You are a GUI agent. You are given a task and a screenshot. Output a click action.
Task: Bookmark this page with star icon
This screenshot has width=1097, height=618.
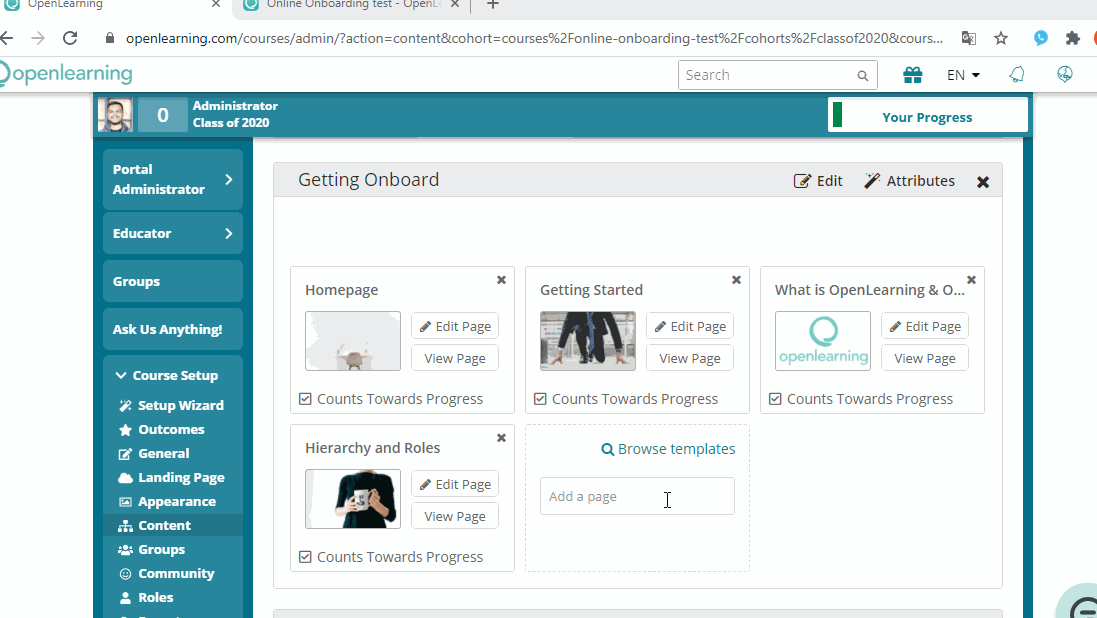1001,38
